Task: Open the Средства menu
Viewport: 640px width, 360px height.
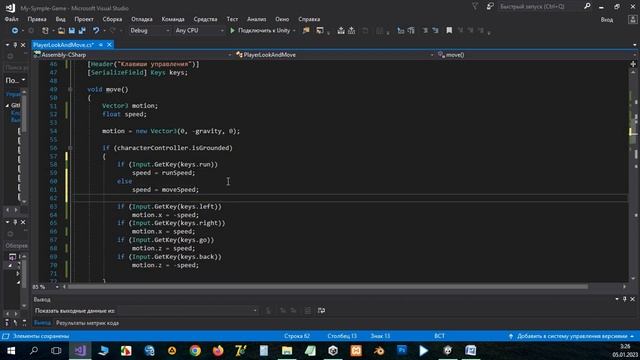Action: click(205, 19)
